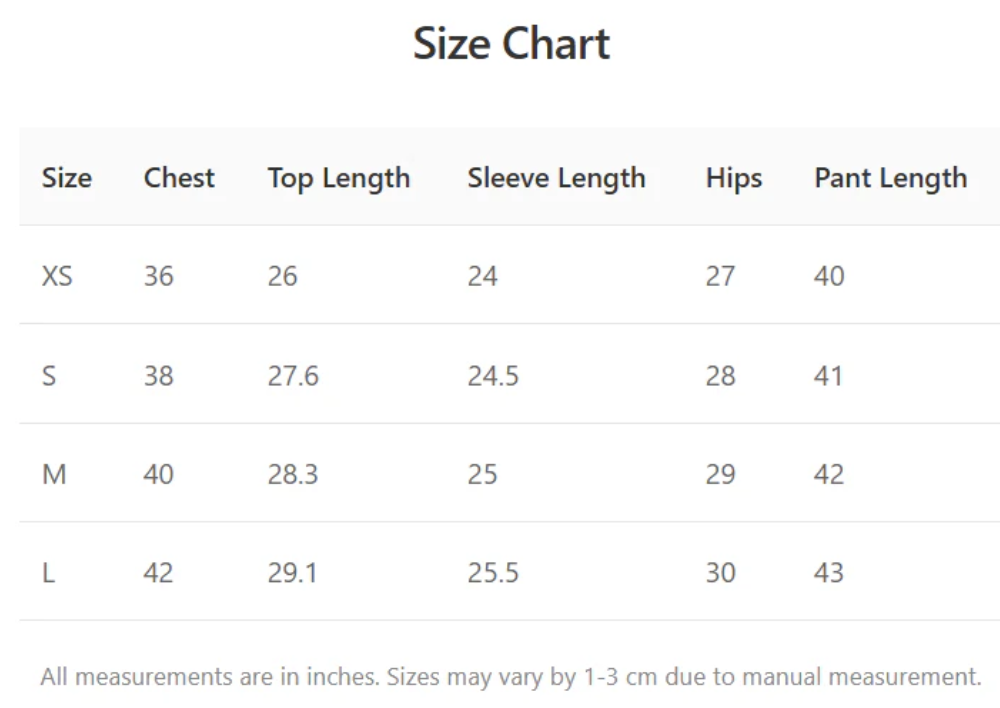
Task: Click the Top Length column header
Action: pyautogui.click(x=338, y=178)
